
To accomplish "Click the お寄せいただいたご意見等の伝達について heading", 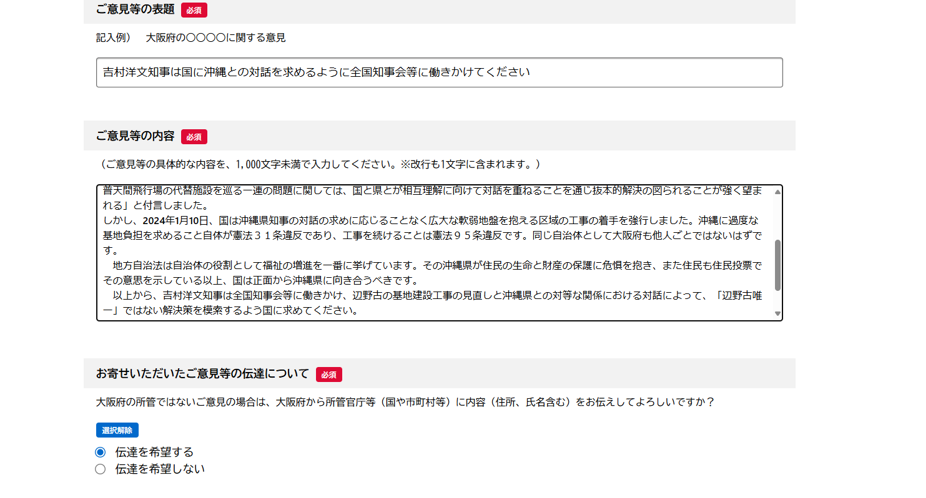I will click(x=202, y=374).
